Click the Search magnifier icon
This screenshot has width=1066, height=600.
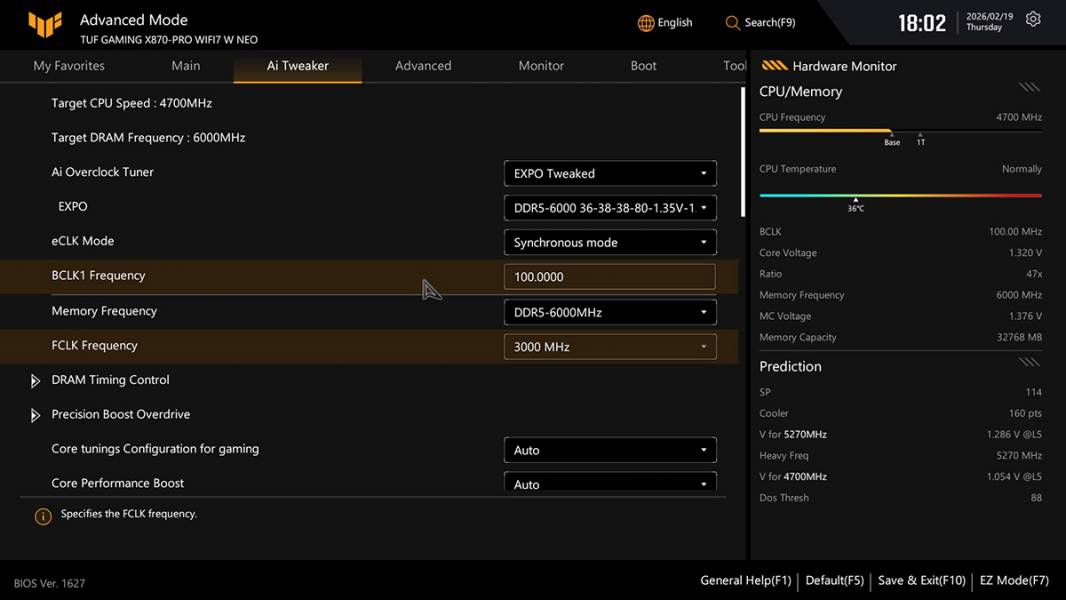click(x=733, y=23)
